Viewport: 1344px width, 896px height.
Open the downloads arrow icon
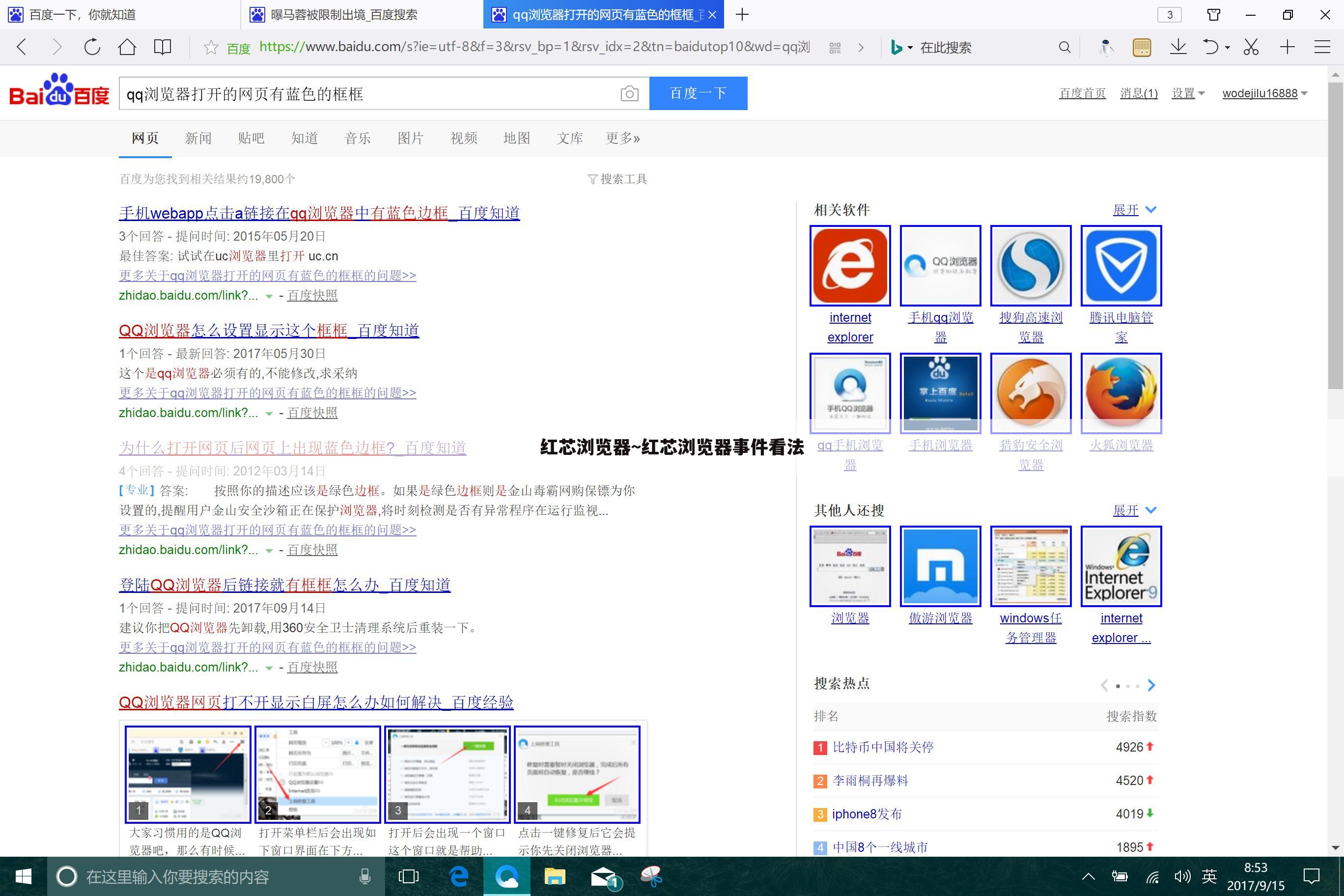pyautogui.click(x=1178, y=47)
